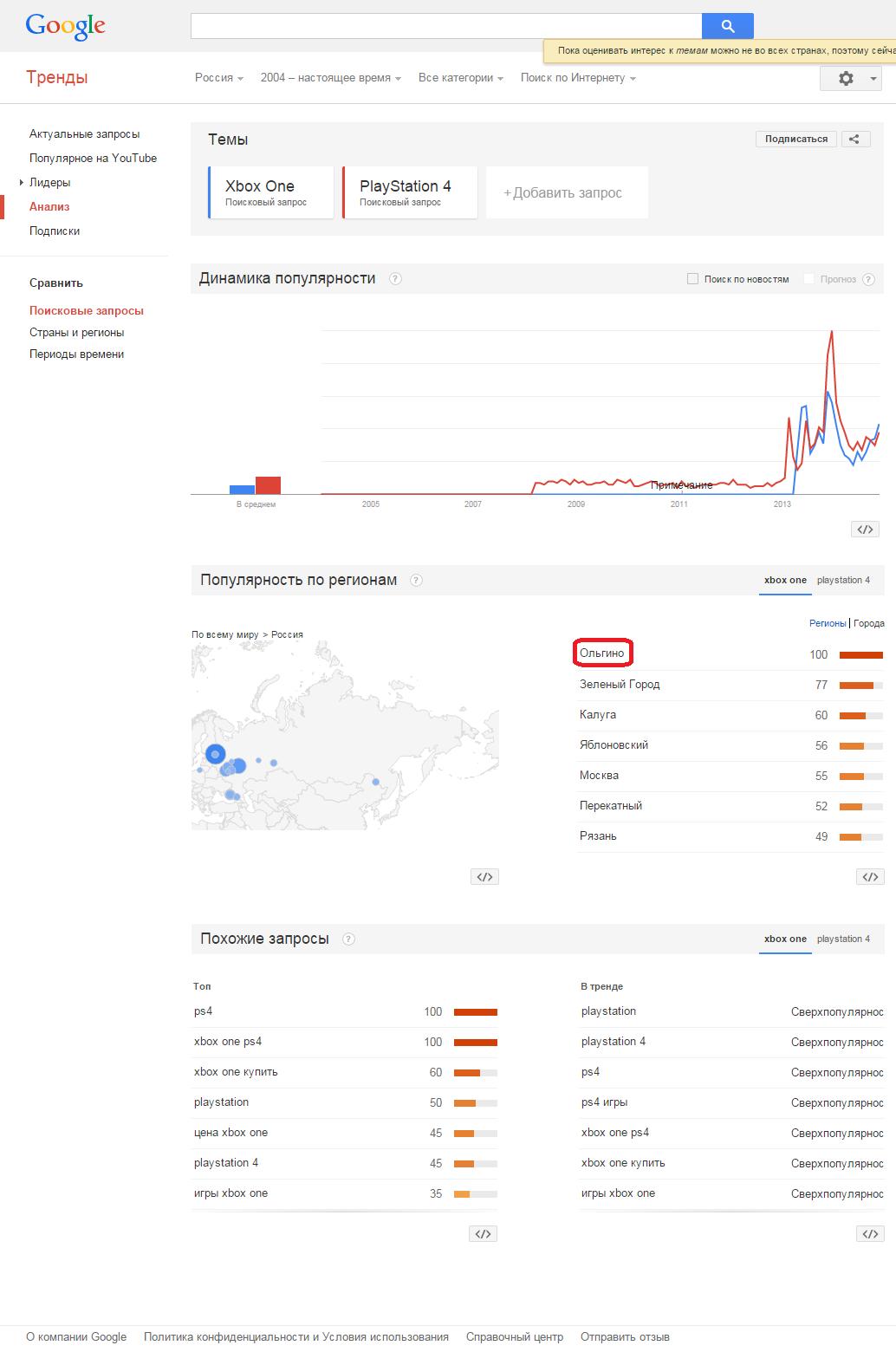Click ps4 игры in trending queries

[x=605, y=1102]
